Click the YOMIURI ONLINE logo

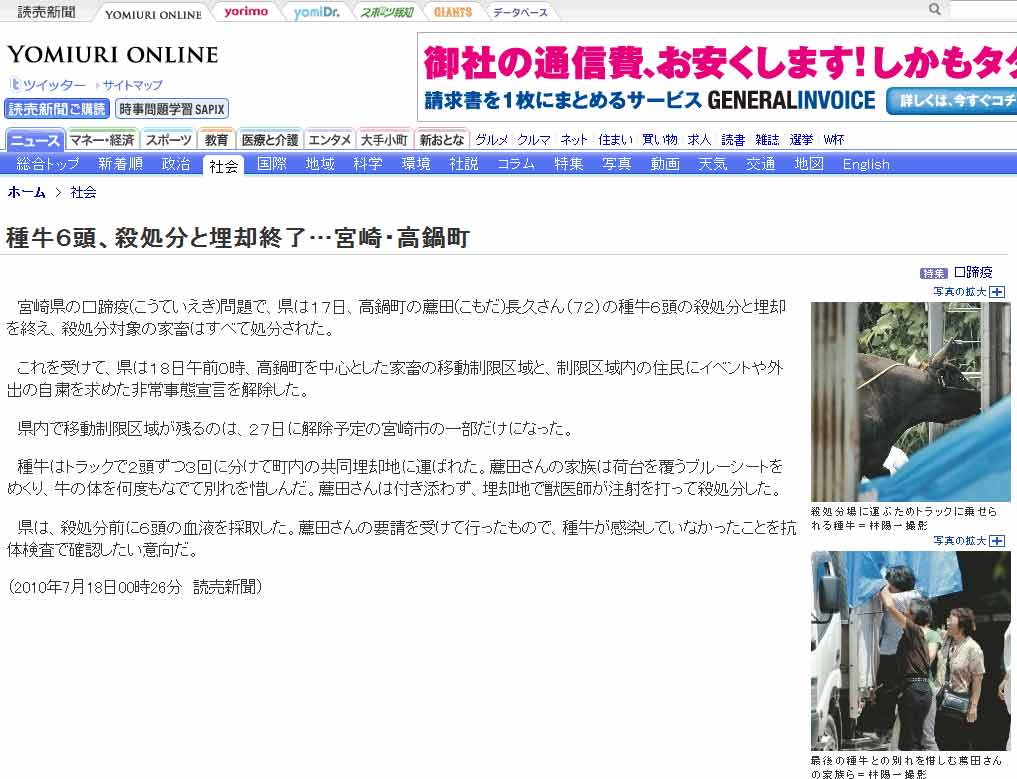[112, 54]
